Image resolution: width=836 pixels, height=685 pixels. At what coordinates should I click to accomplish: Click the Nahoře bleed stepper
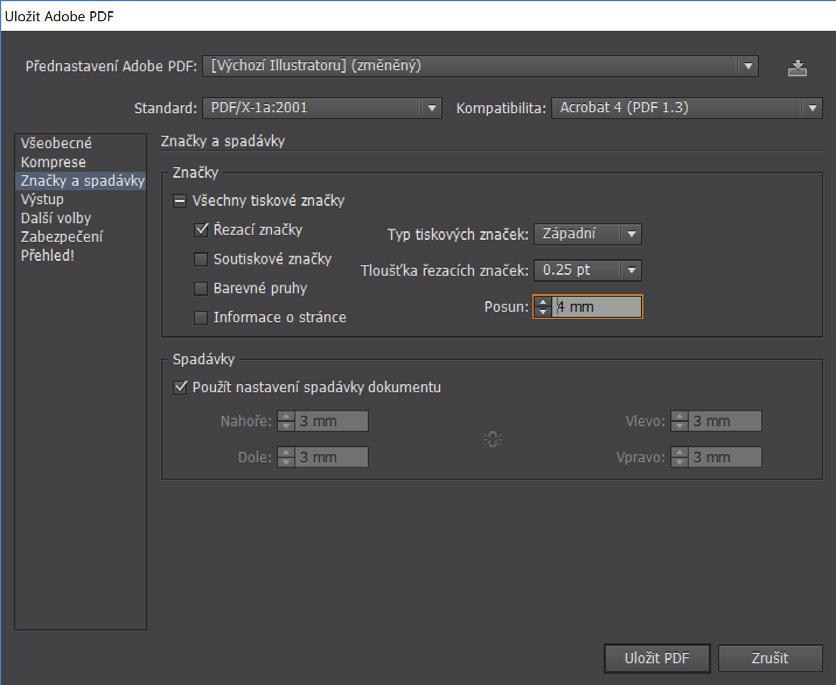click(x=286, y=421)
